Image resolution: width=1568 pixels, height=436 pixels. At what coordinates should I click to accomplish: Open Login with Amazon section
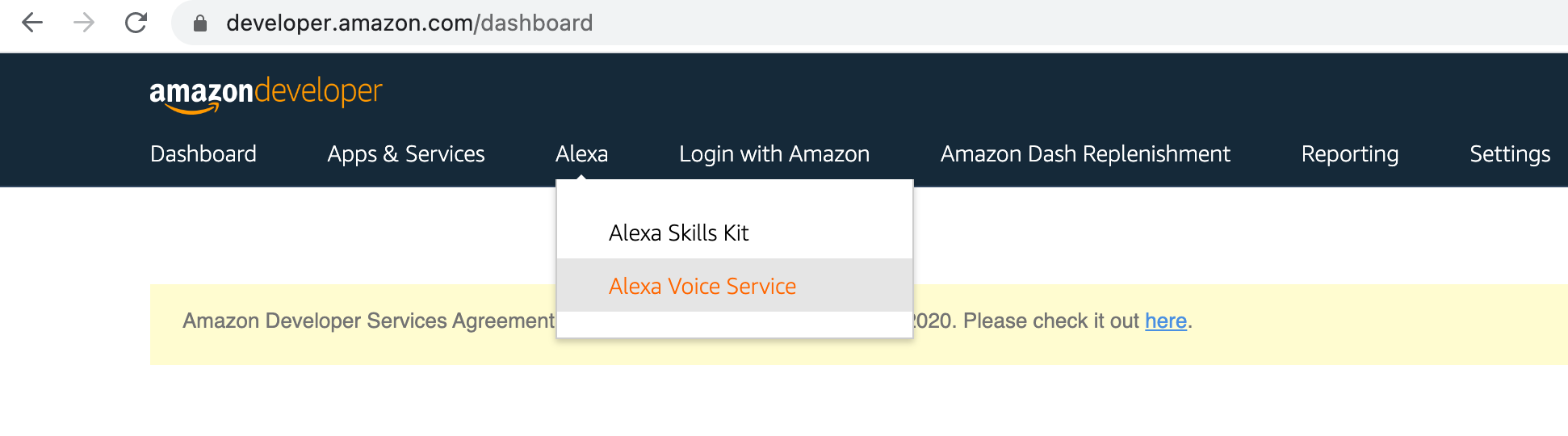click(774, 154)
